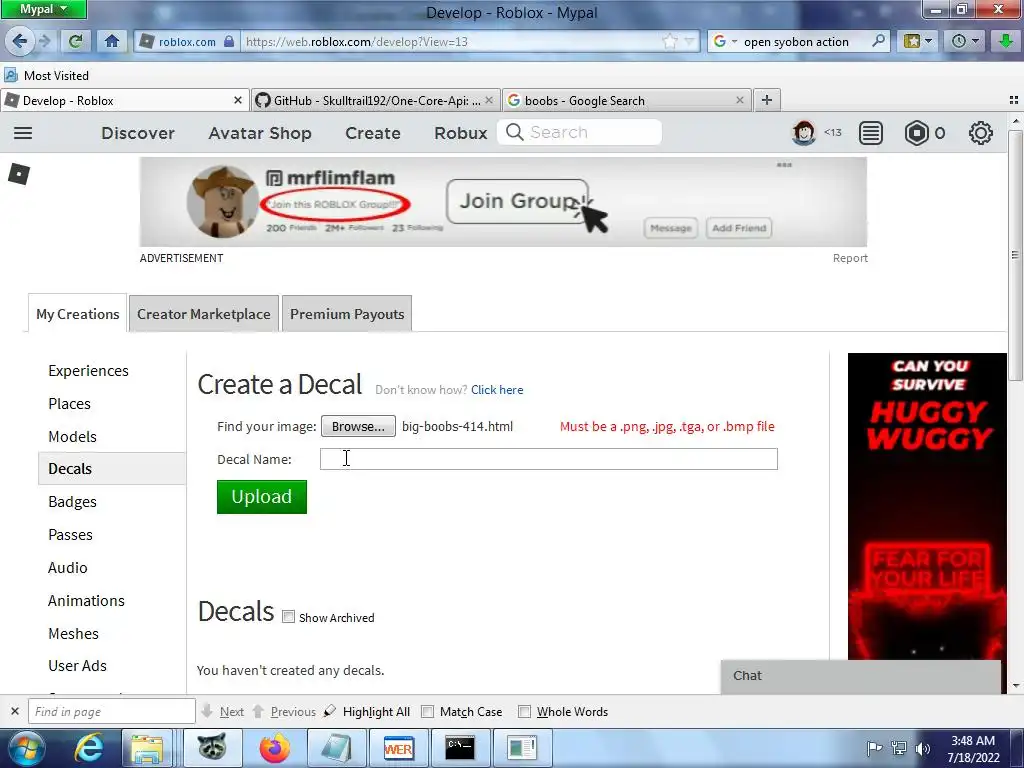Select Badges in the sidebar
The width and height of the screenshot is (1024, 768).
pos(72,501)
